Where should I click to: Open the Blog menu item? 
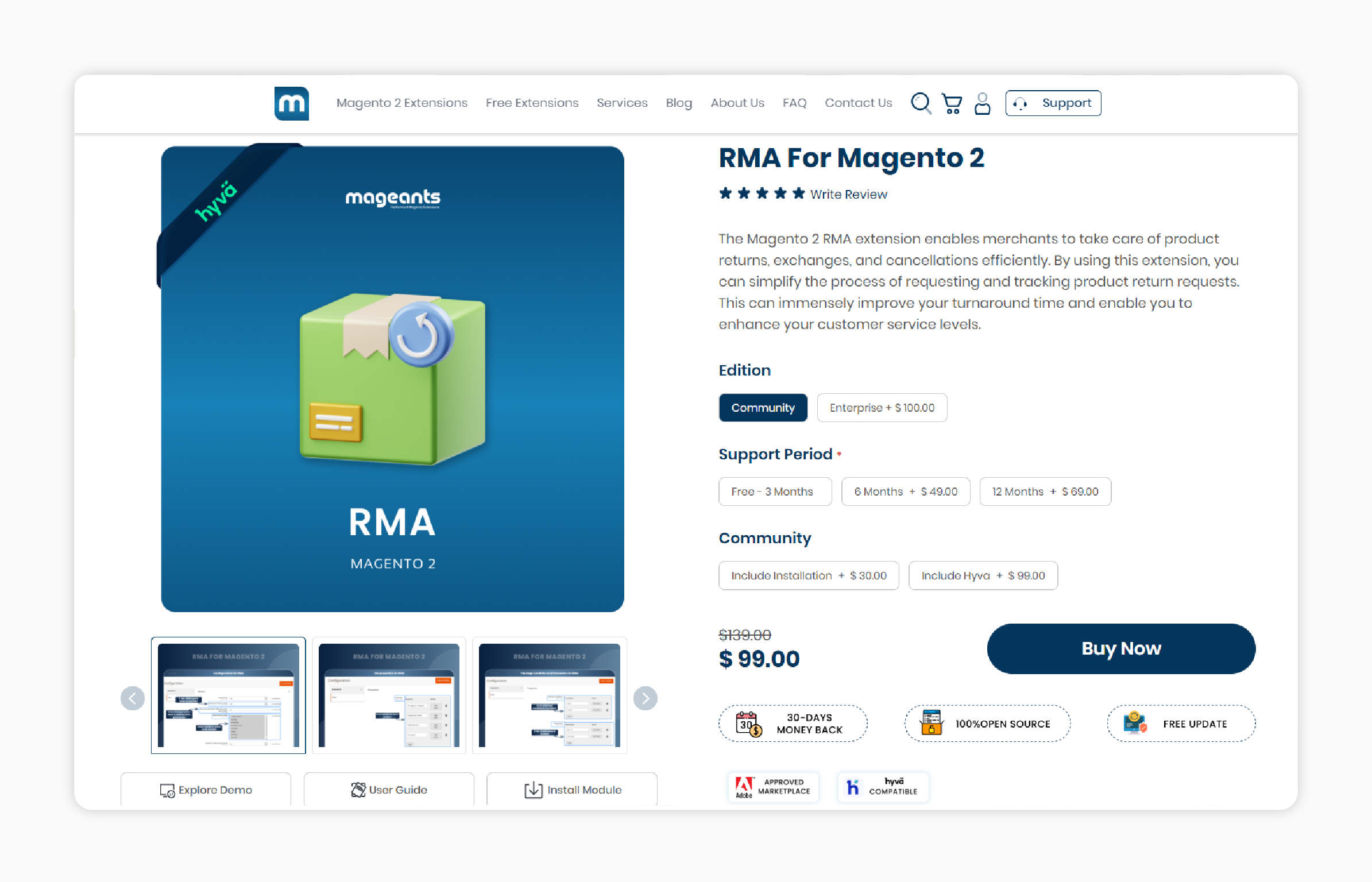pos(679,103)
